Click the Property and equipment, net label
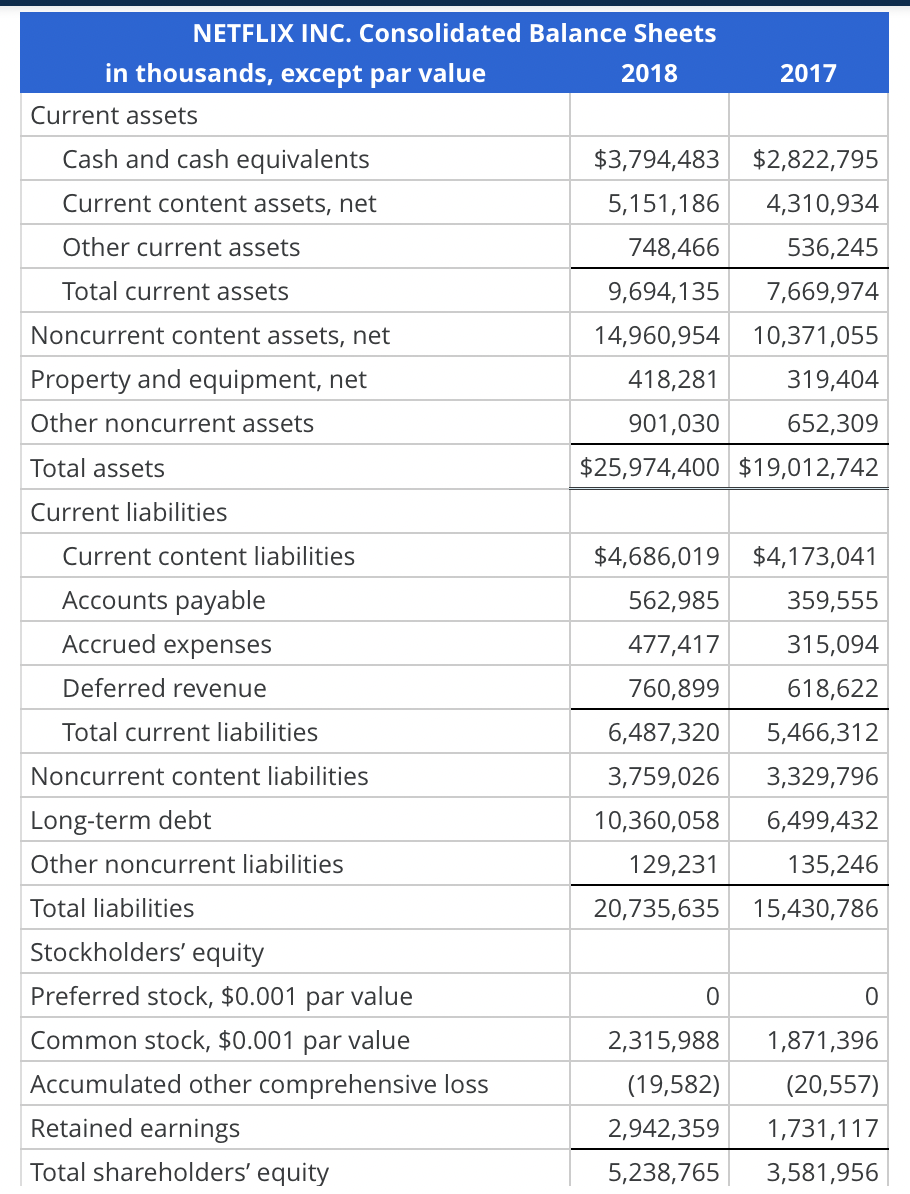 point(198,379)
